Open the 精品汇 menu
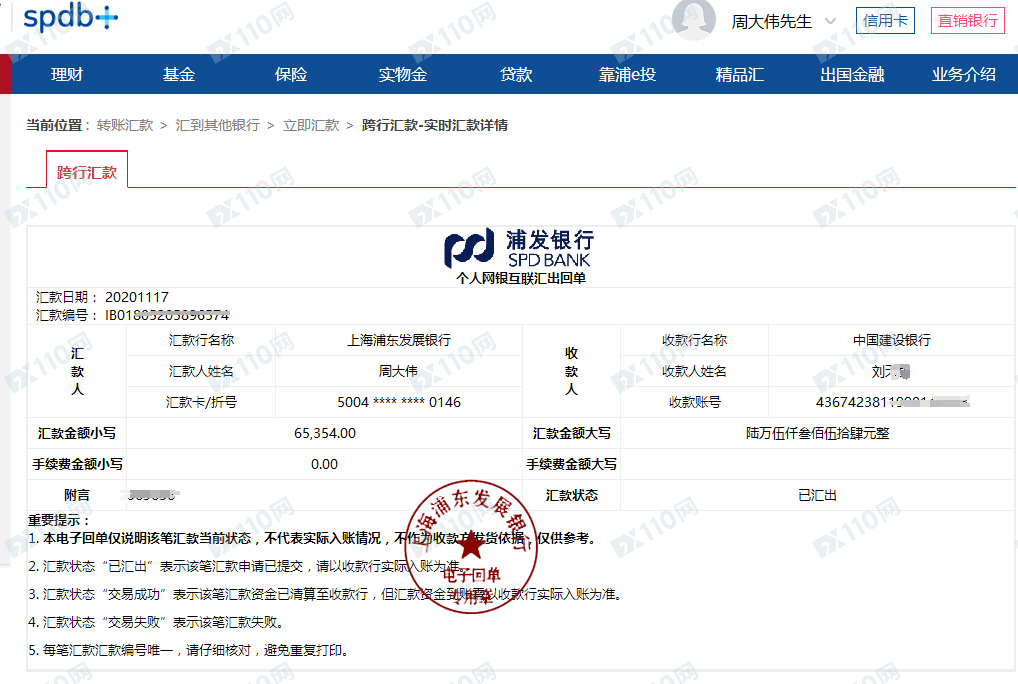Screen dimensions: 1018x684 click(739, 75)
